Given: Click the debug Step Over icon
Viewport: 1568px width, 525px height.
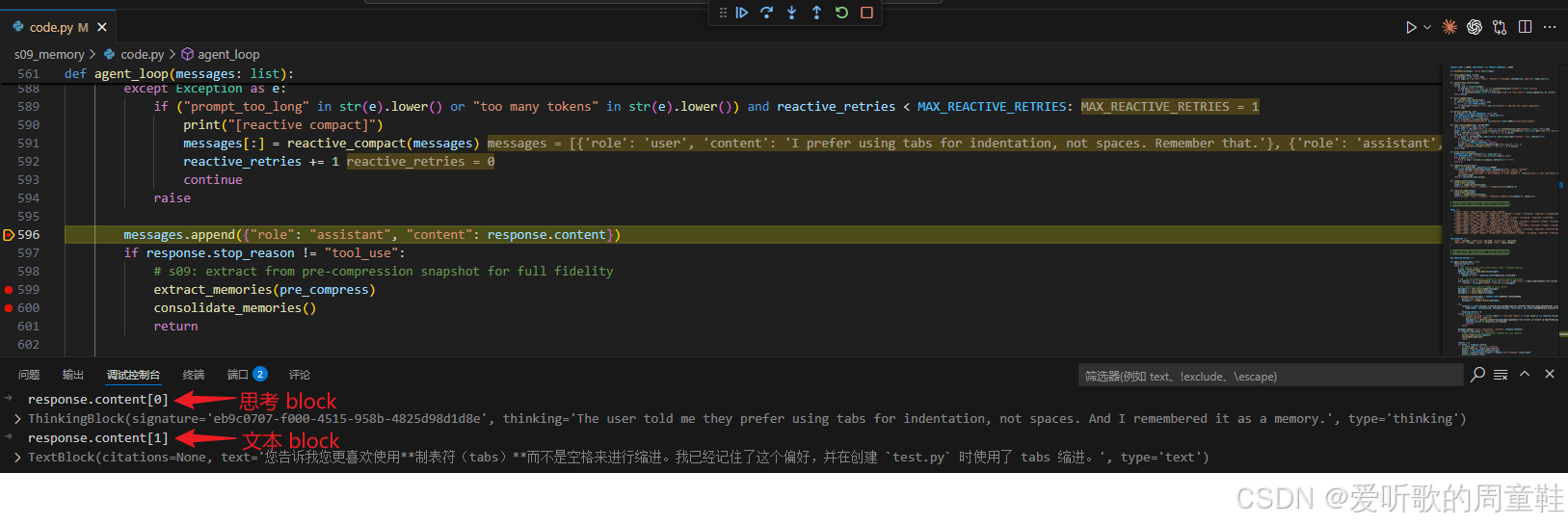Looking at the screenshot, I should pyautogui.click(x=766, y=13).
